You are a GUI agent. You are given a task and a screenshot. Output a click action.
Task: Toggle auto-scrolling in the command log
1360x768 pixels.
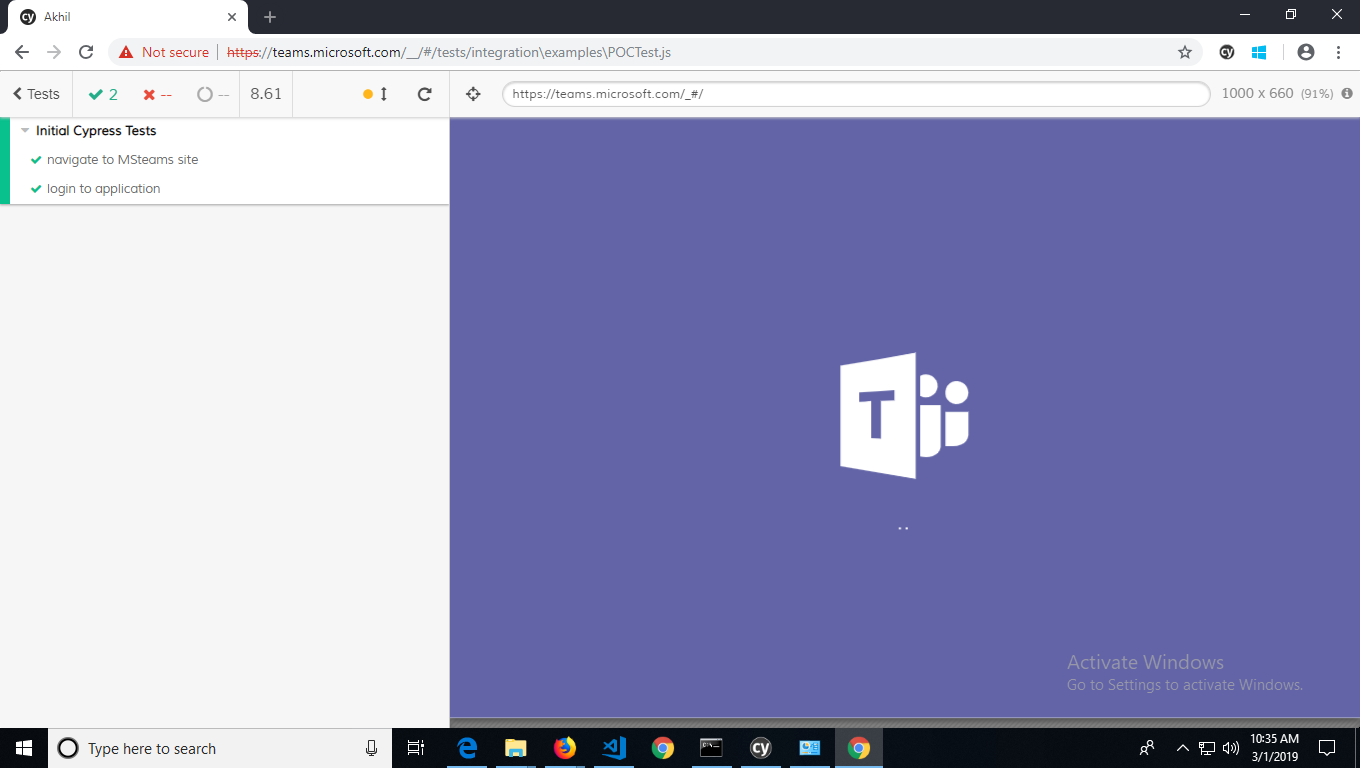coord(376,94)
